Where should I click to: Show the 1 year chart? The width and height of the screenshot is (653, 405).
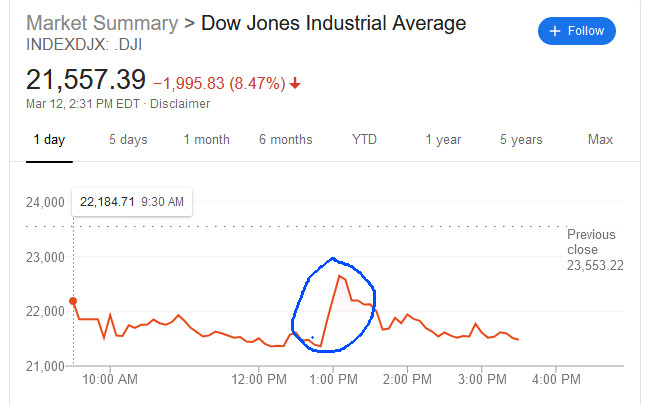point(443,140)
